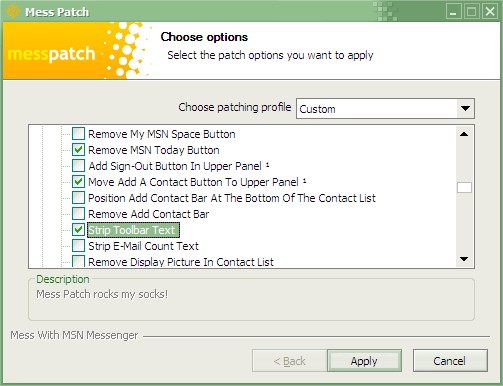Viewport: 503px width, 386px height.
Task: Tick Remove Display Picture In Contact List
Action: coord(78,261)
